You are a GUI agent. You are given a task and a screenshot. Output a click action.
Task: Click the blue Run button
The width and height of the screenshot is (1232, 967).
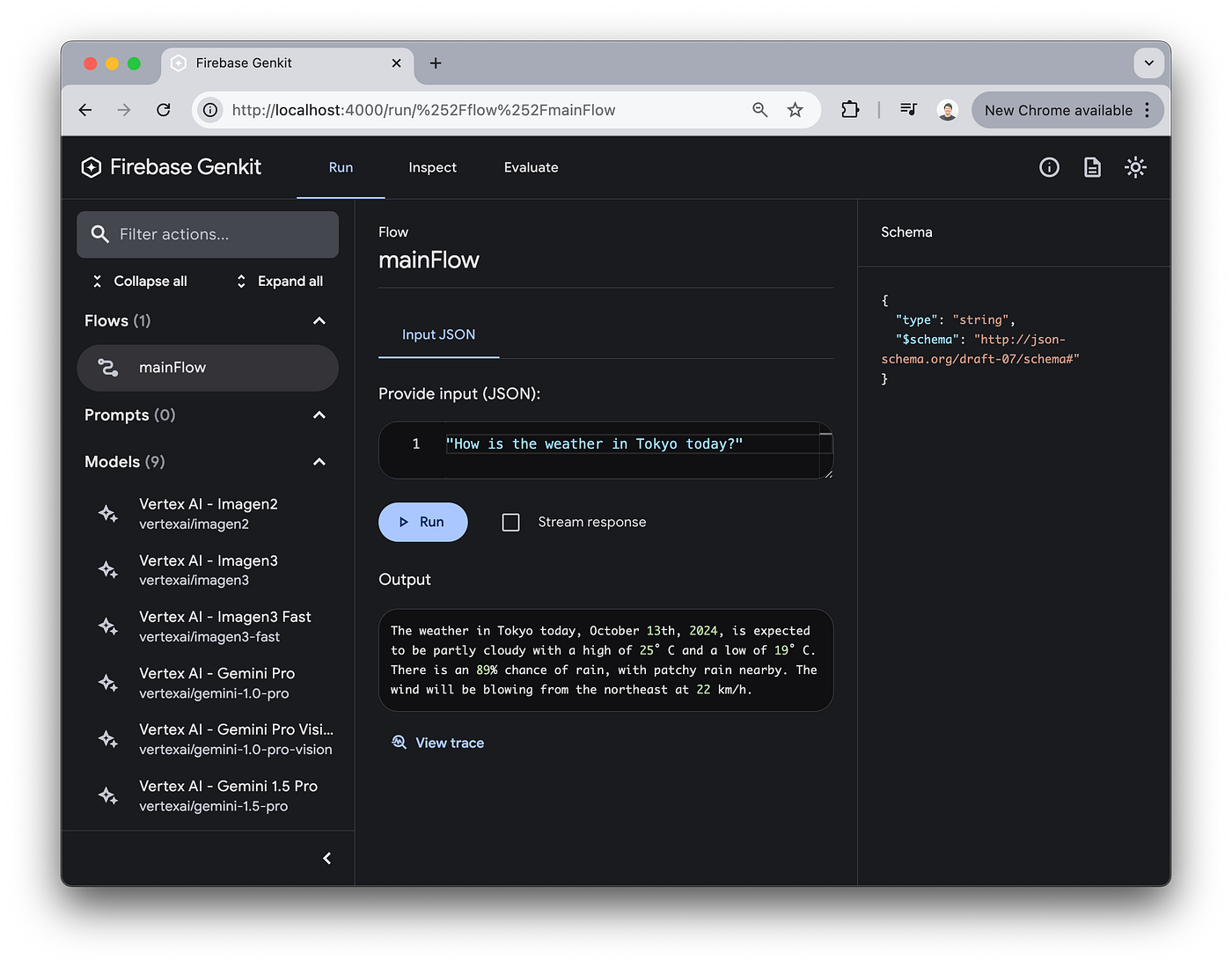[x=423, y=523]
